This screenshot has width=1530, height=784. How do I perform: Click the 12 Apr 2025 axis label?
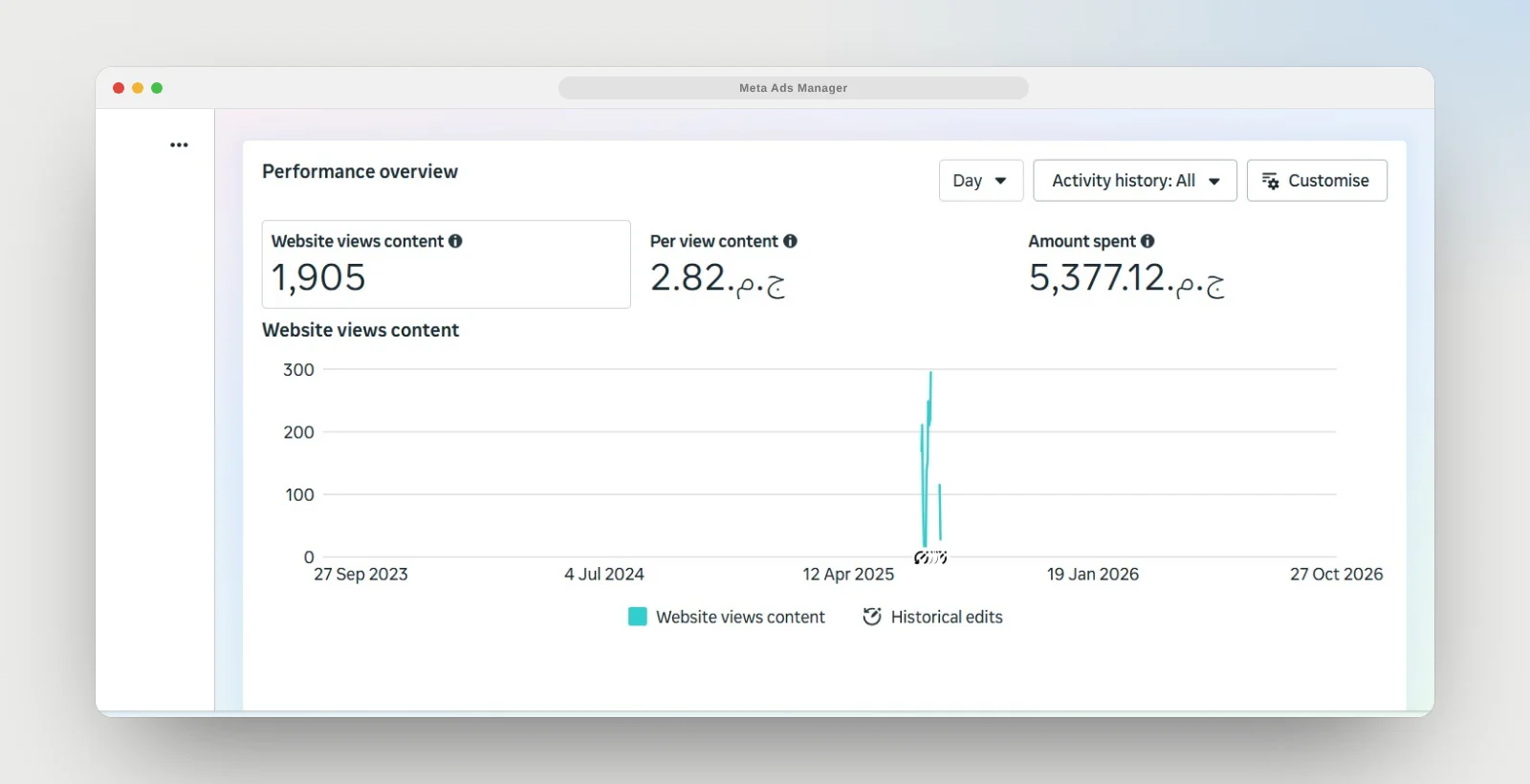pyautogui.click(x=848, y=575)
